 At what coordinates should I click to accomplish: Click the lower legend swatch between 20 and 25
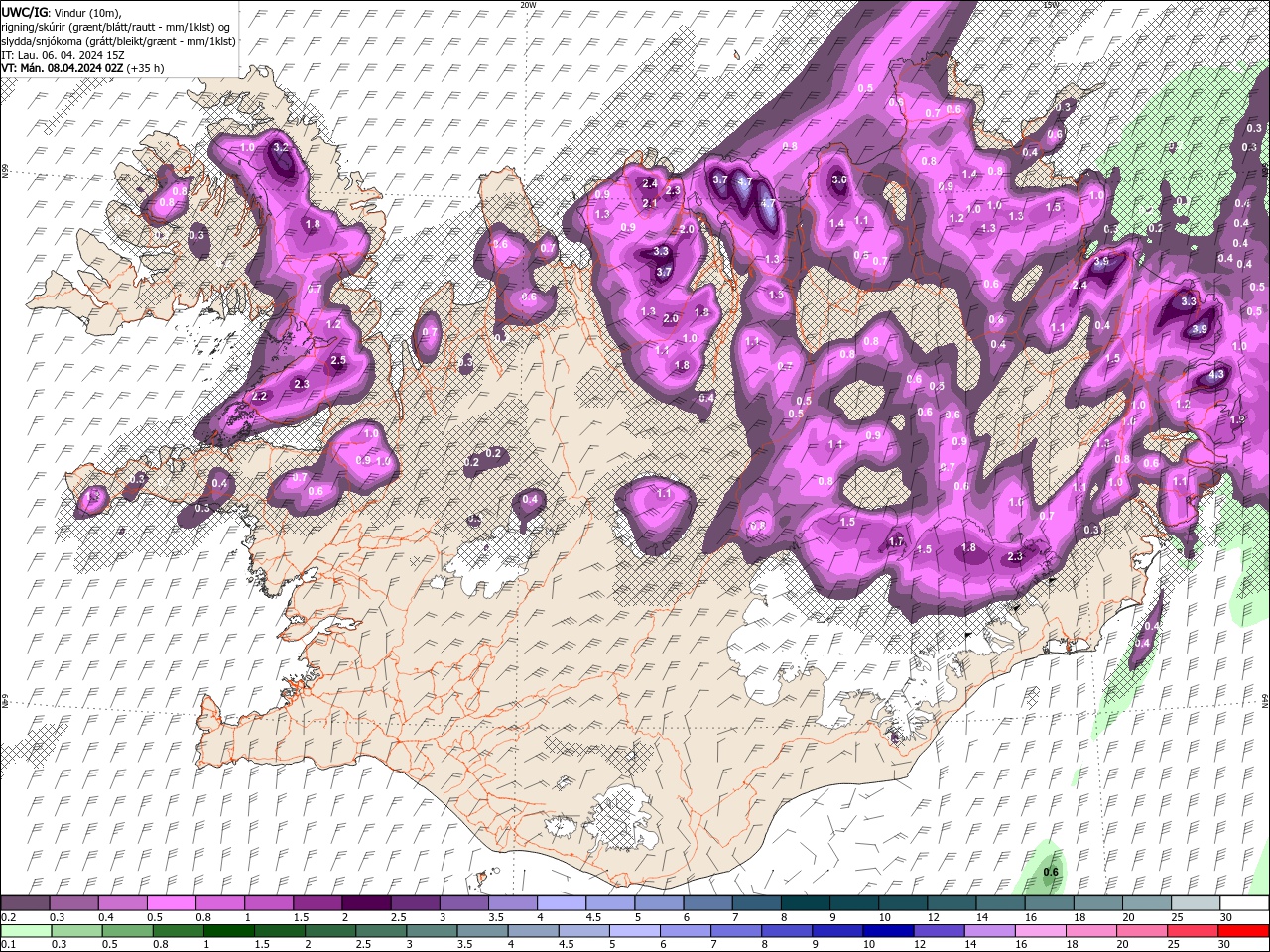tap(1141, 931)
